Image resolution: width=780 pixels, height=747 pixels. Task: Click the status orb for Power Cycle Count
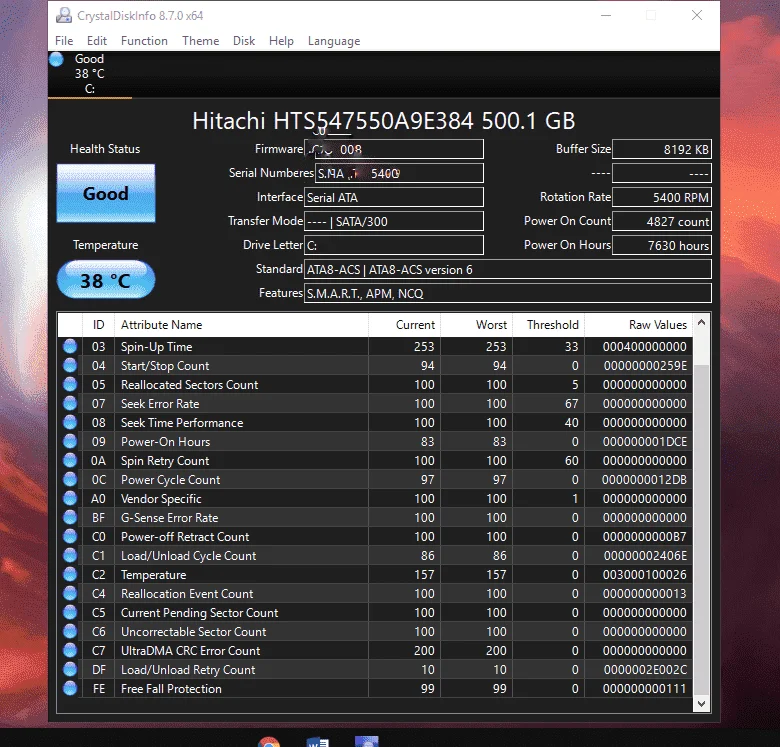(x=70, y=479)
